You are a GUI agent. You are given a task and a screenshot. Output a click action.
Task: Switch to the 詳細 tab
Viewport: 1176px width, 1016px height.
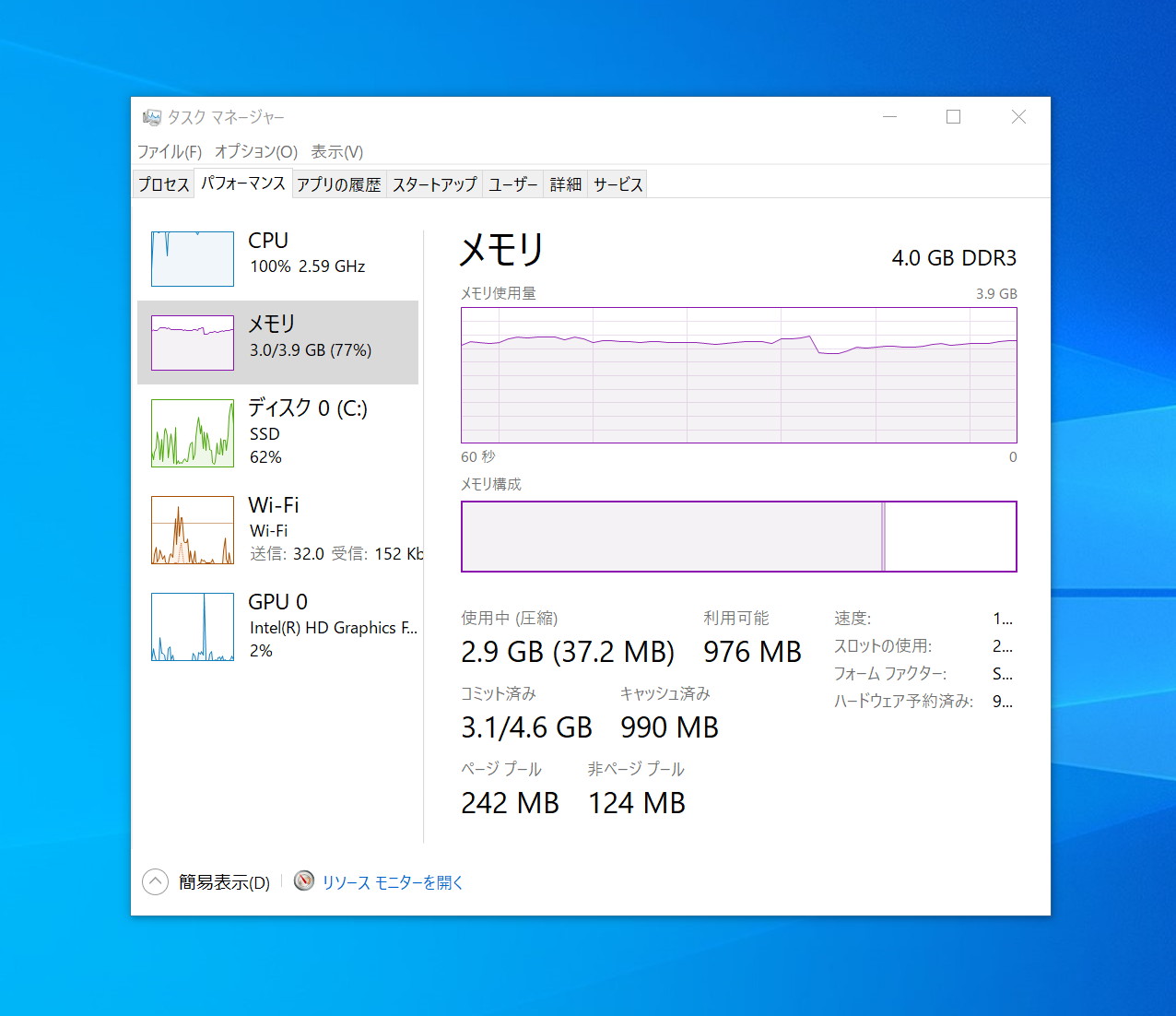(x=564, y=183)
